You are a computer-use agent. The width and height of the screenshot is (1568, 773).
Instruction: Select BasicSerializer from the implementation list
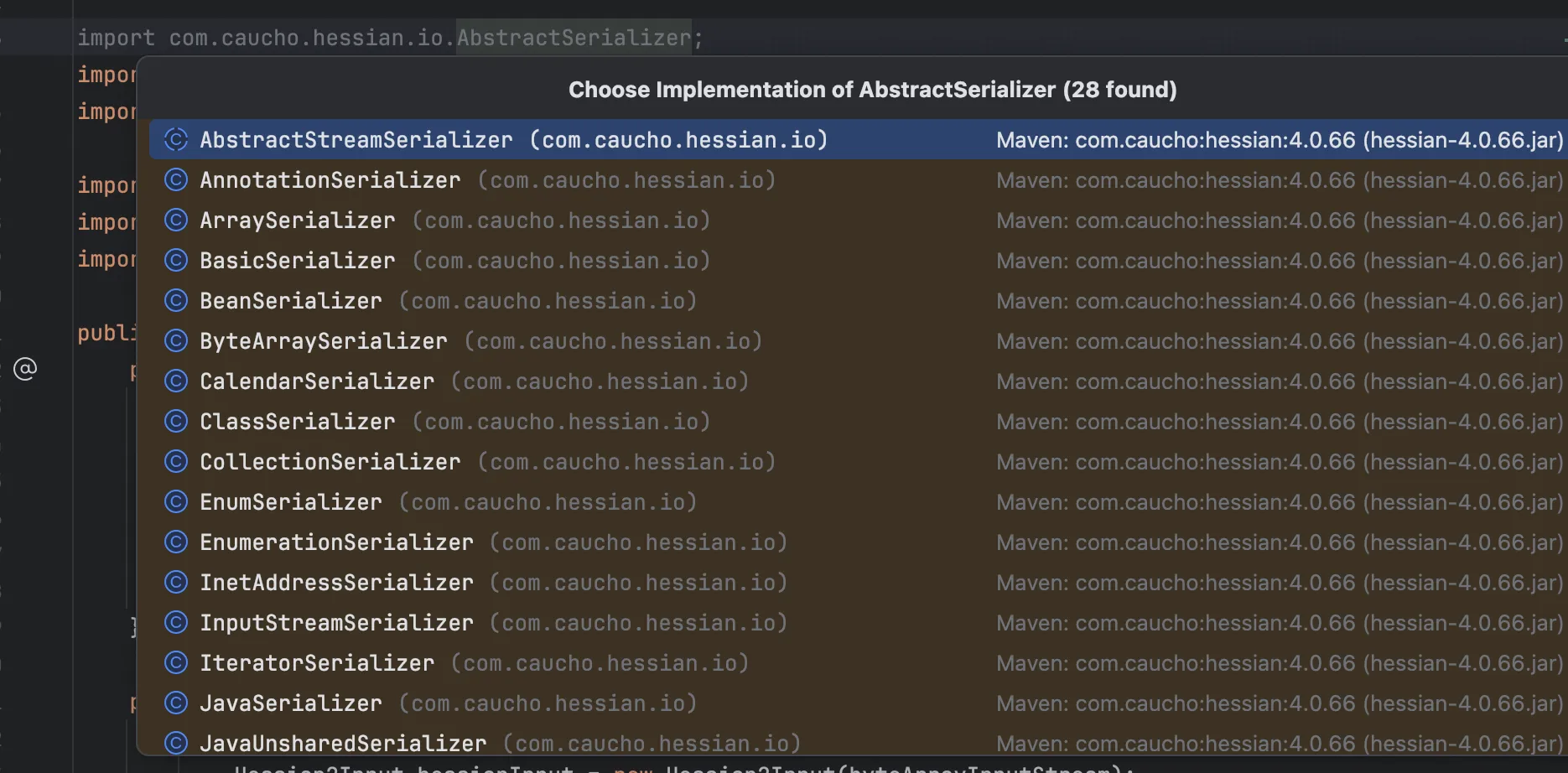pyautogui.click(x=297, y=261)
